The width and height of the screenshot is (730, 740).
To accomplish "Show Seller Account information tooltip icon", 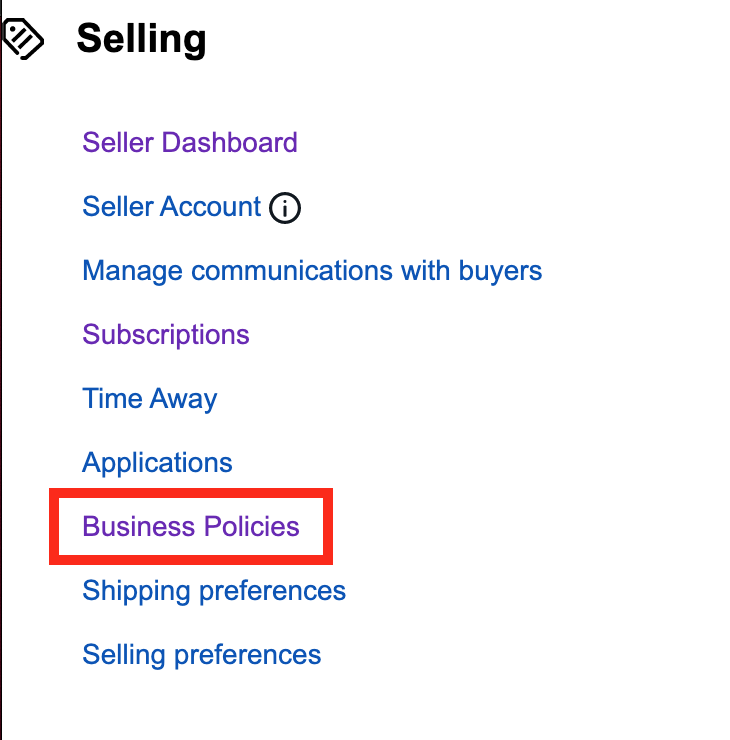I will click(x=285, y=208).
